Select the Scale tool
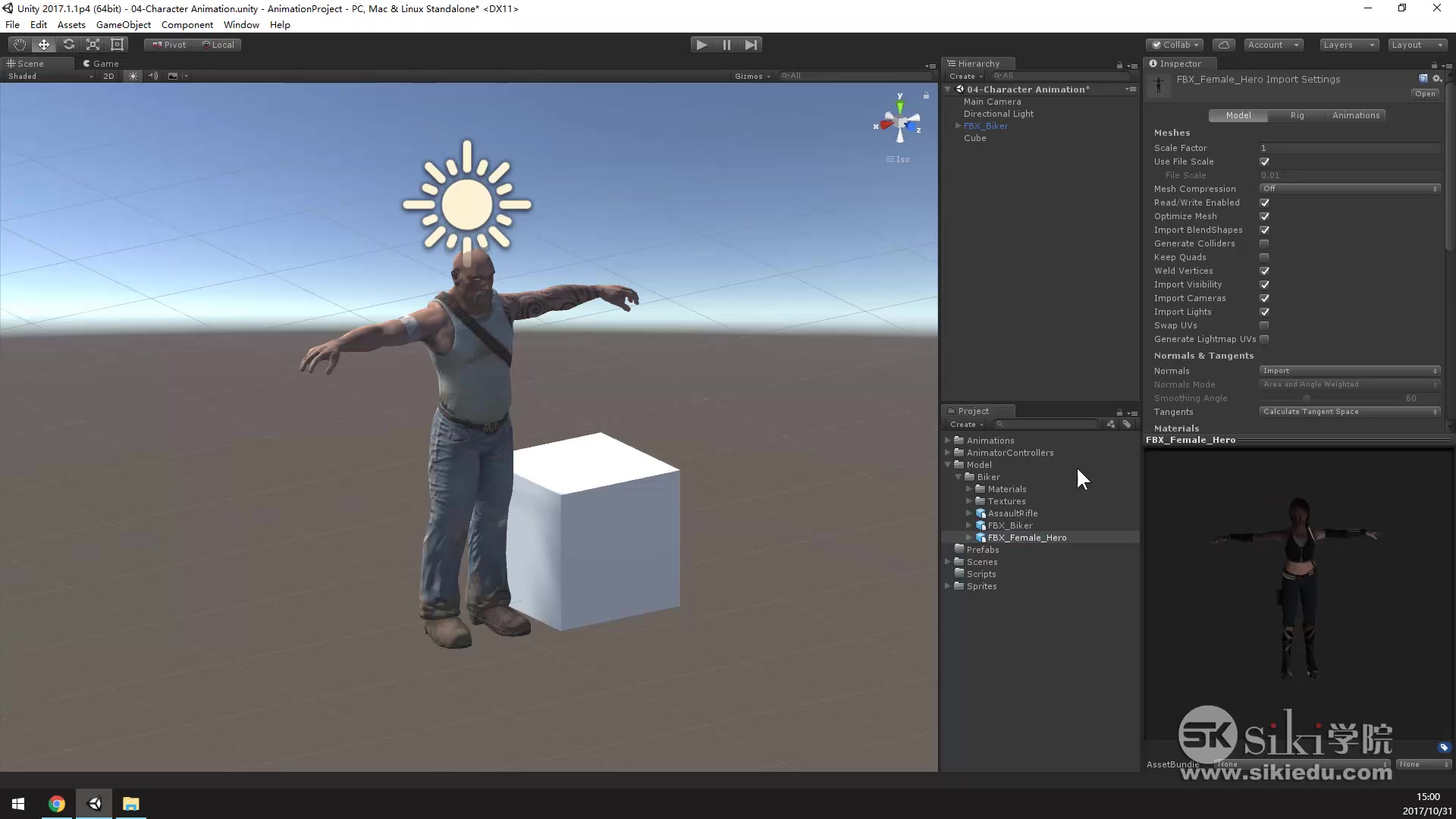The width and height of the screenshot is (1456, 819). 93,44
